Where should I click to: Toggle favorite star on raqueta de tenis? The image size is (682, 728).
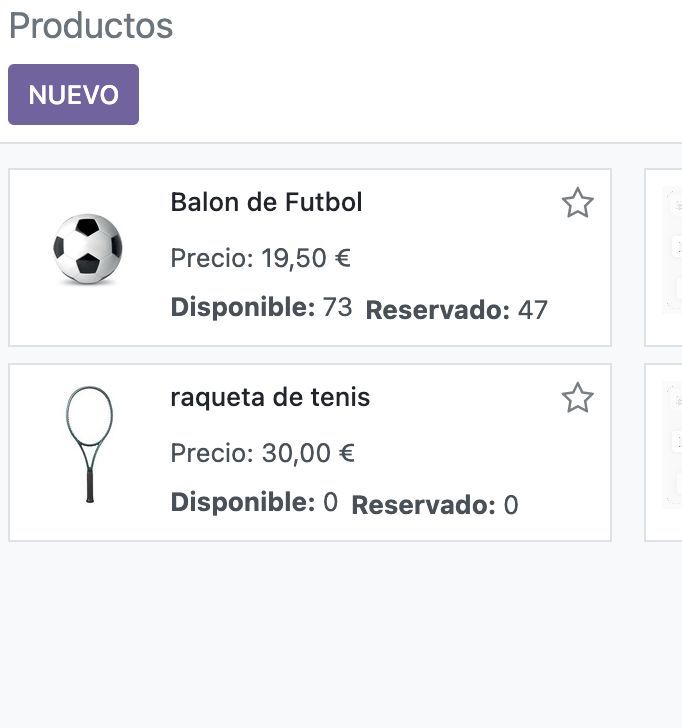click(x=578, y=398)
